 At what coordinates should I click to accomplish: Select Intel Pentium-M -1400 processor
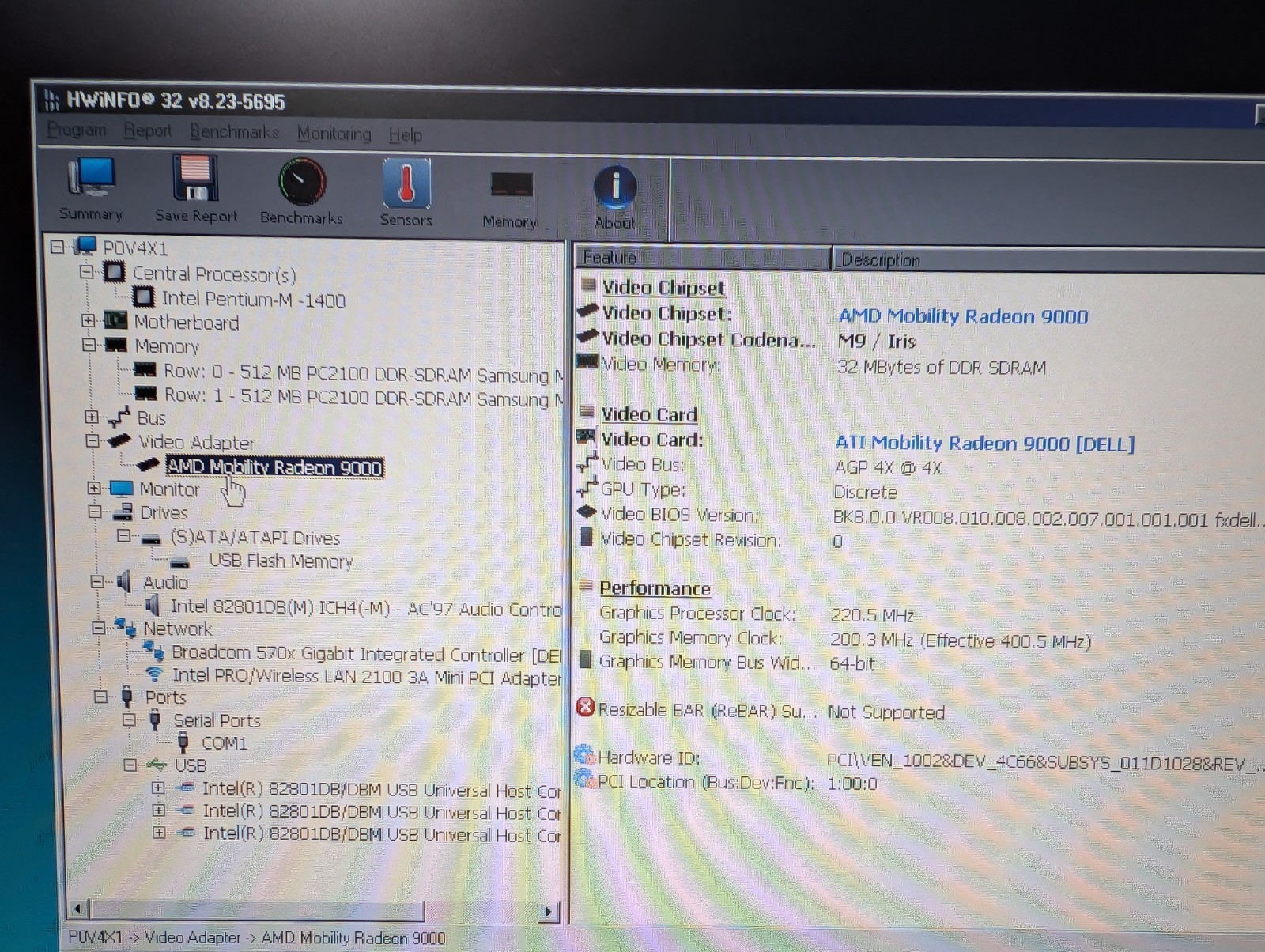pos(254,299)
